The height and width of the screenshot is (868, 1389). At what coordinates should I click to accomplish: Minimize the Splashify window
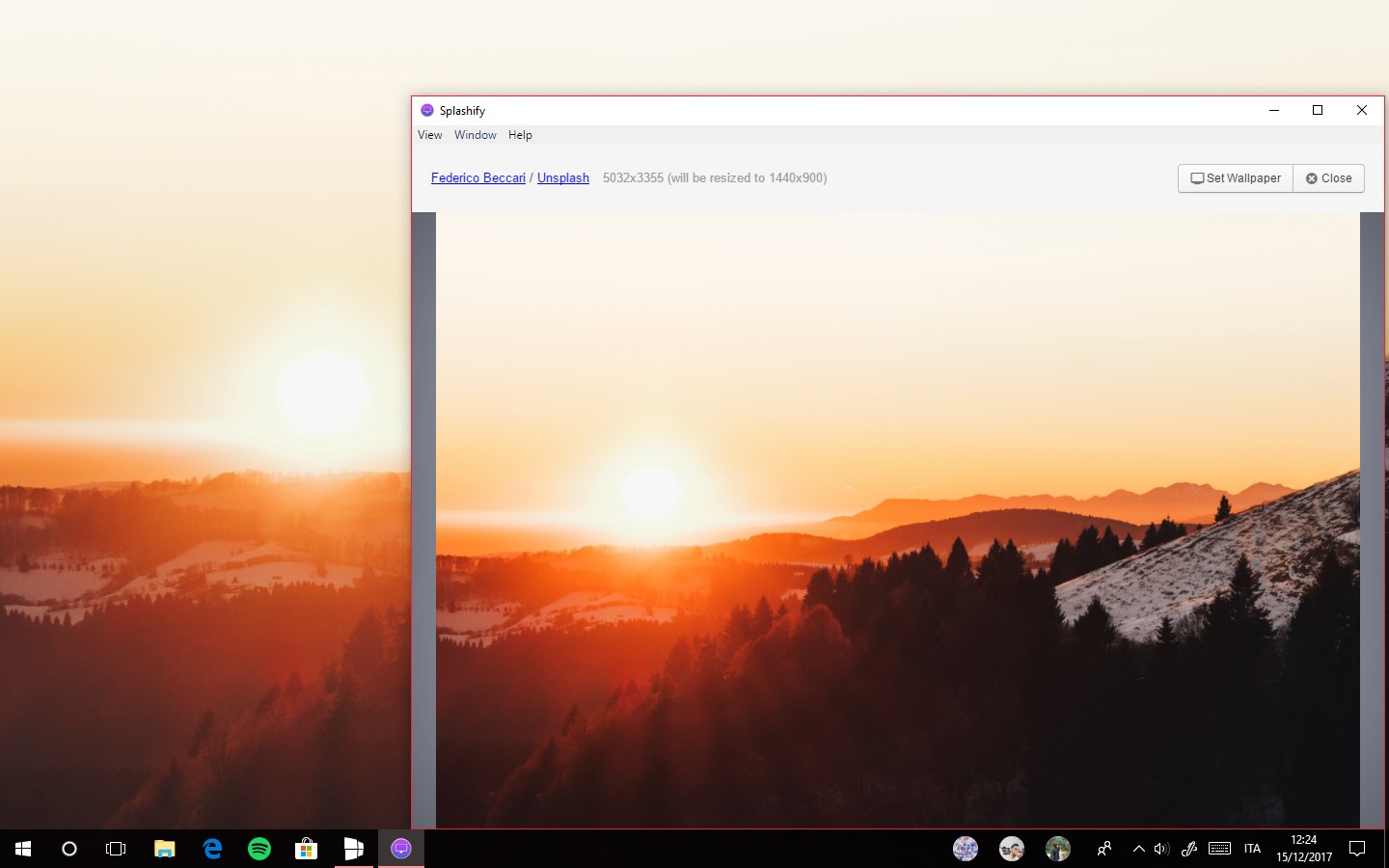pyautogui.click(x=1274, y=110)
